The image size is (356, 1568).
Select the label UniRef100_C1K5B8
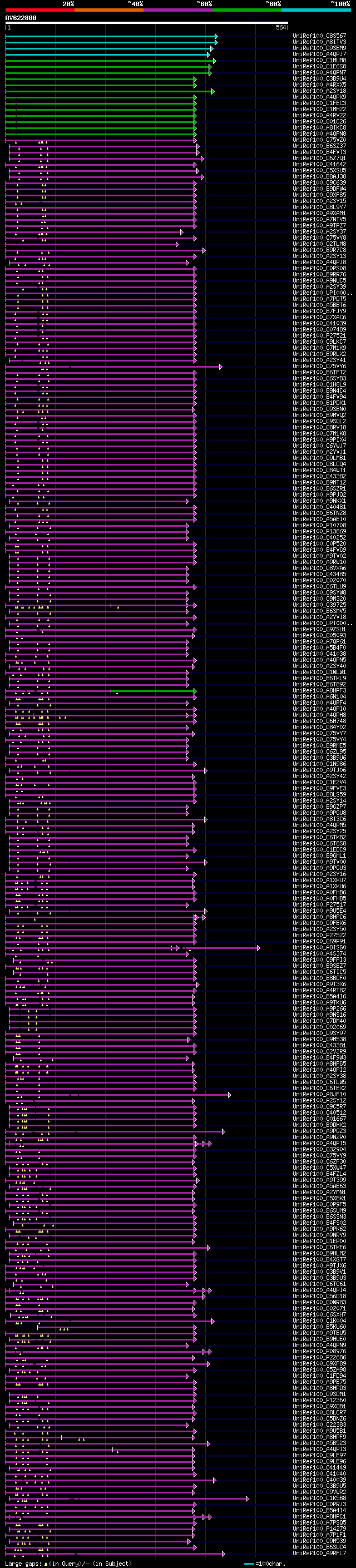click(x=319, y=1497)
